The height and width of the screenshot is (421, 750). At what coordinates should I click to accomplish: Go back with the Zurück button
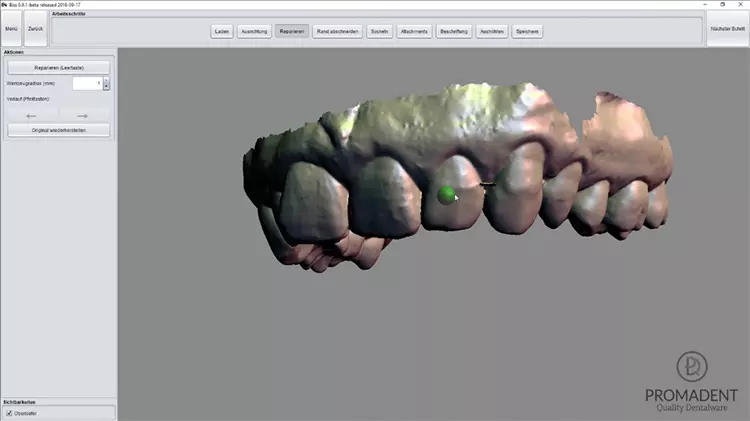[35, 29]
